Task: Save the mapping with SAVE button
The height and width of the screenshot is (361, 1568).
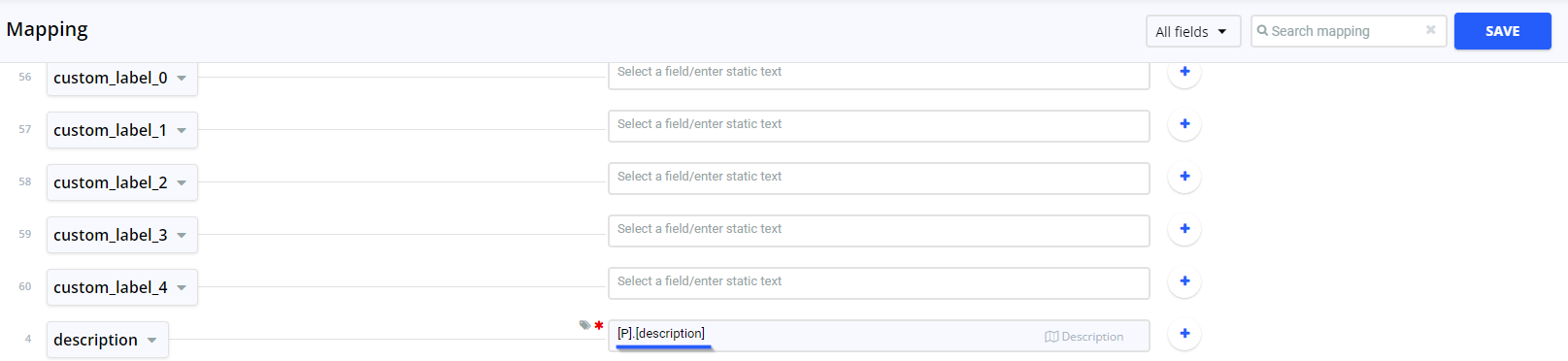Action: (1502, 31)
